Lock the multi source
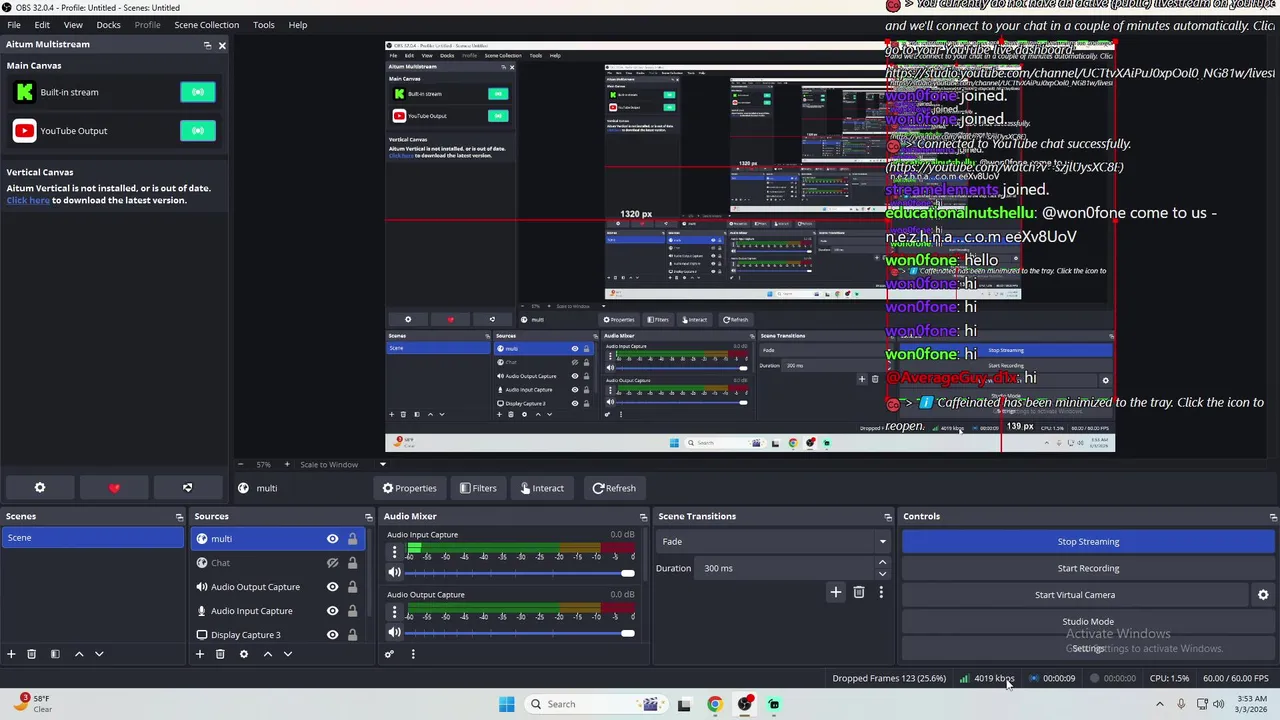Image resolution: width=1280 pixels, height=720 pixels. coord(352,539)
